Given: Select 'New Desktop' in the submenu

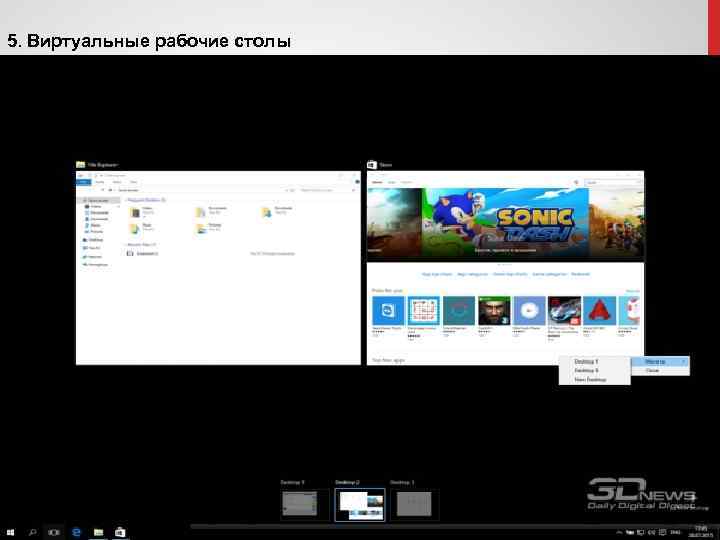Looking at the screenshot, I should pyautogui.click(x=594, y=380).
